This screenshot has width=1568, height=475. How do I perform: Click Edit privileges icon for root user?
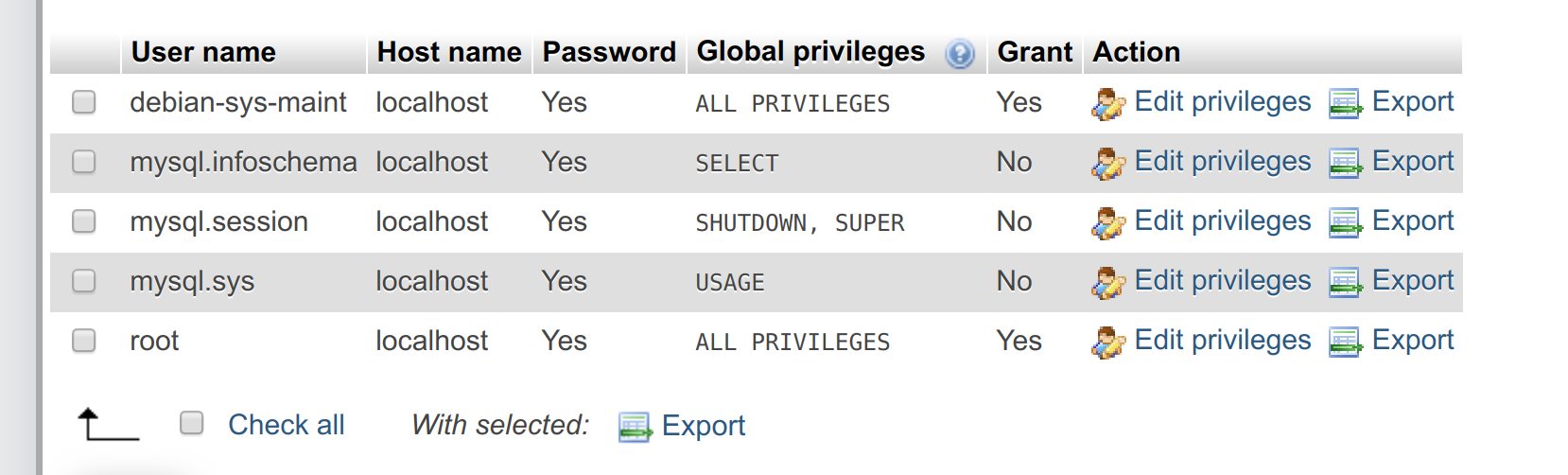(x=1107, y=342)
